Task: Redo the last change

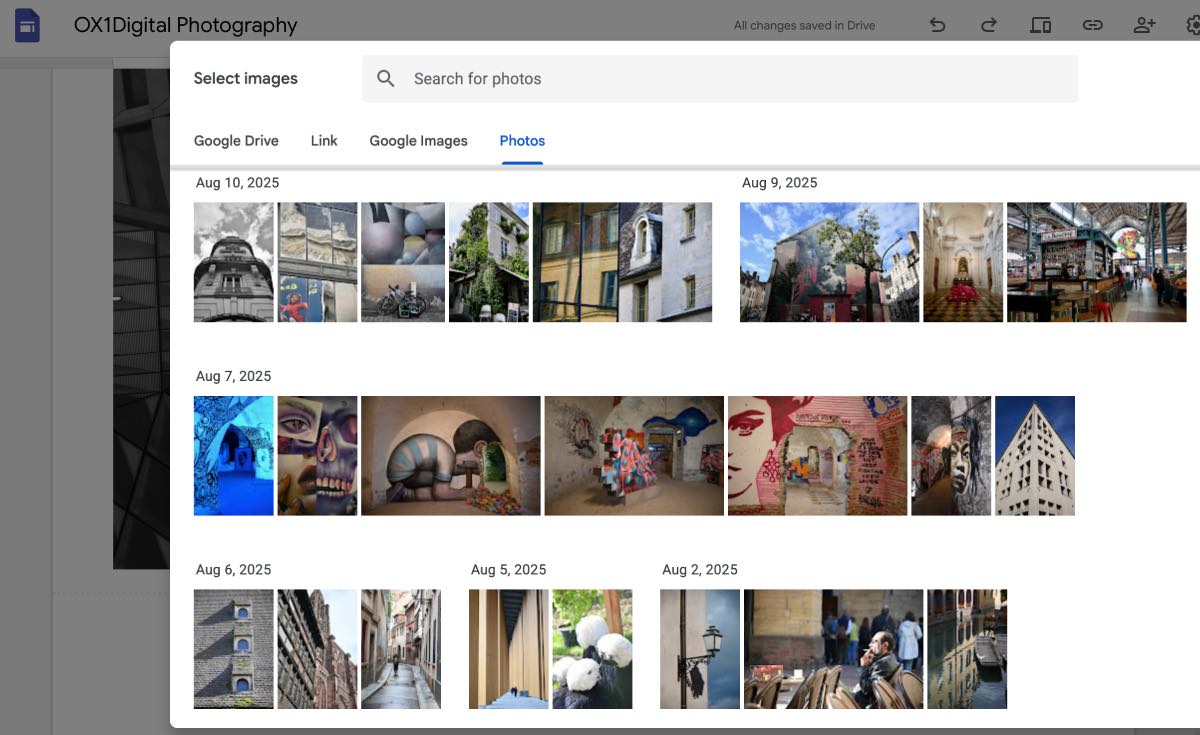Action: point(988,25)
